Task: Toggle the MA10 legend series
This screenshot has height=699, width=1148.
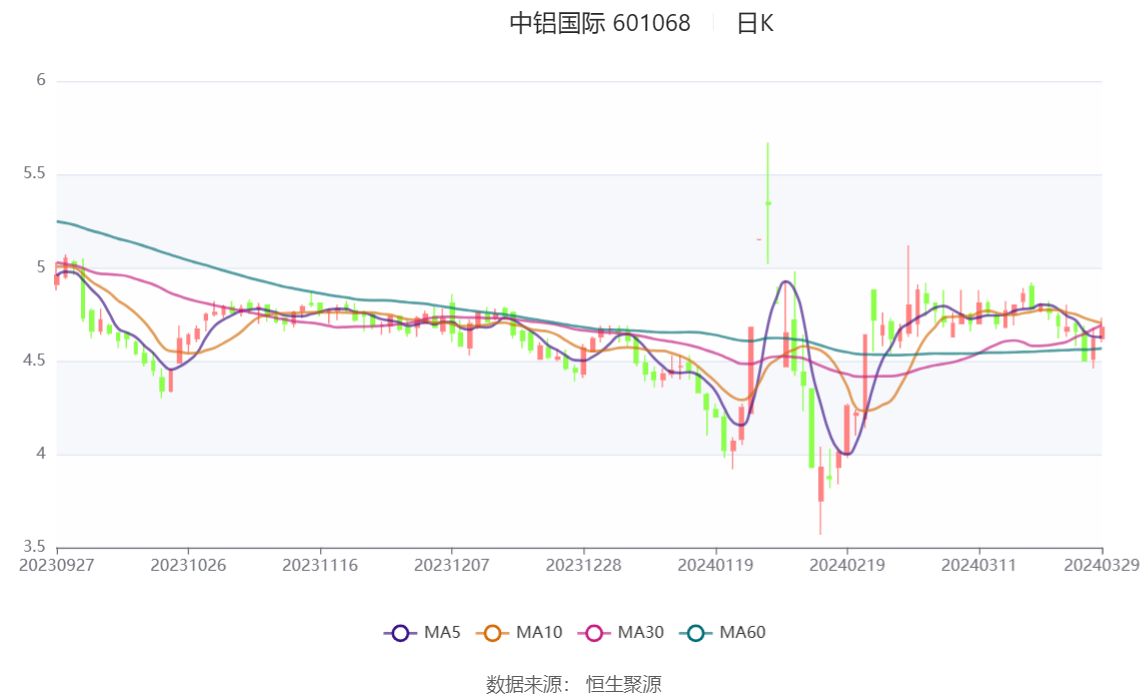Action: click(x=519, y=632)
